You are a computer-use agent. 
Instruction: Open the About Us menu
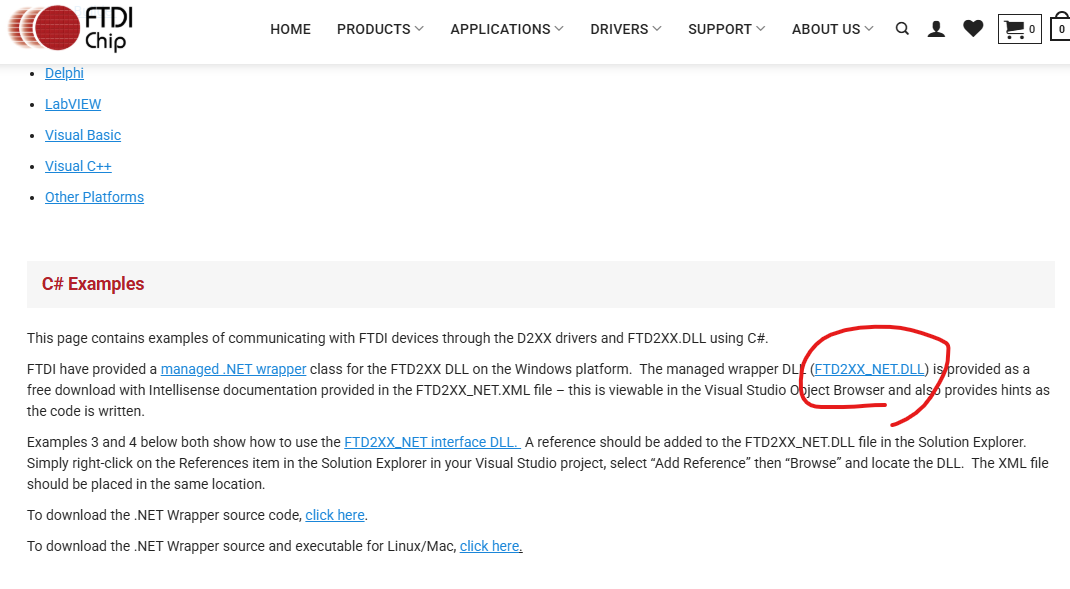(832, 29)
